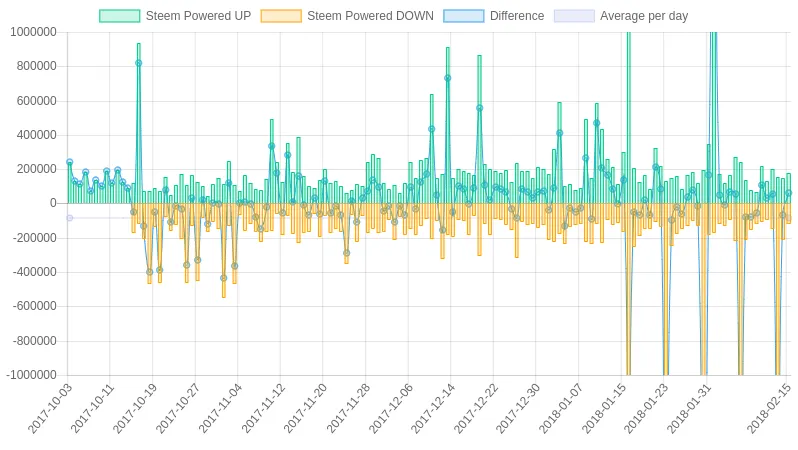Click the 2017-12-30 x-axis date label
This screenshot has height=450, width=798.
519,409
